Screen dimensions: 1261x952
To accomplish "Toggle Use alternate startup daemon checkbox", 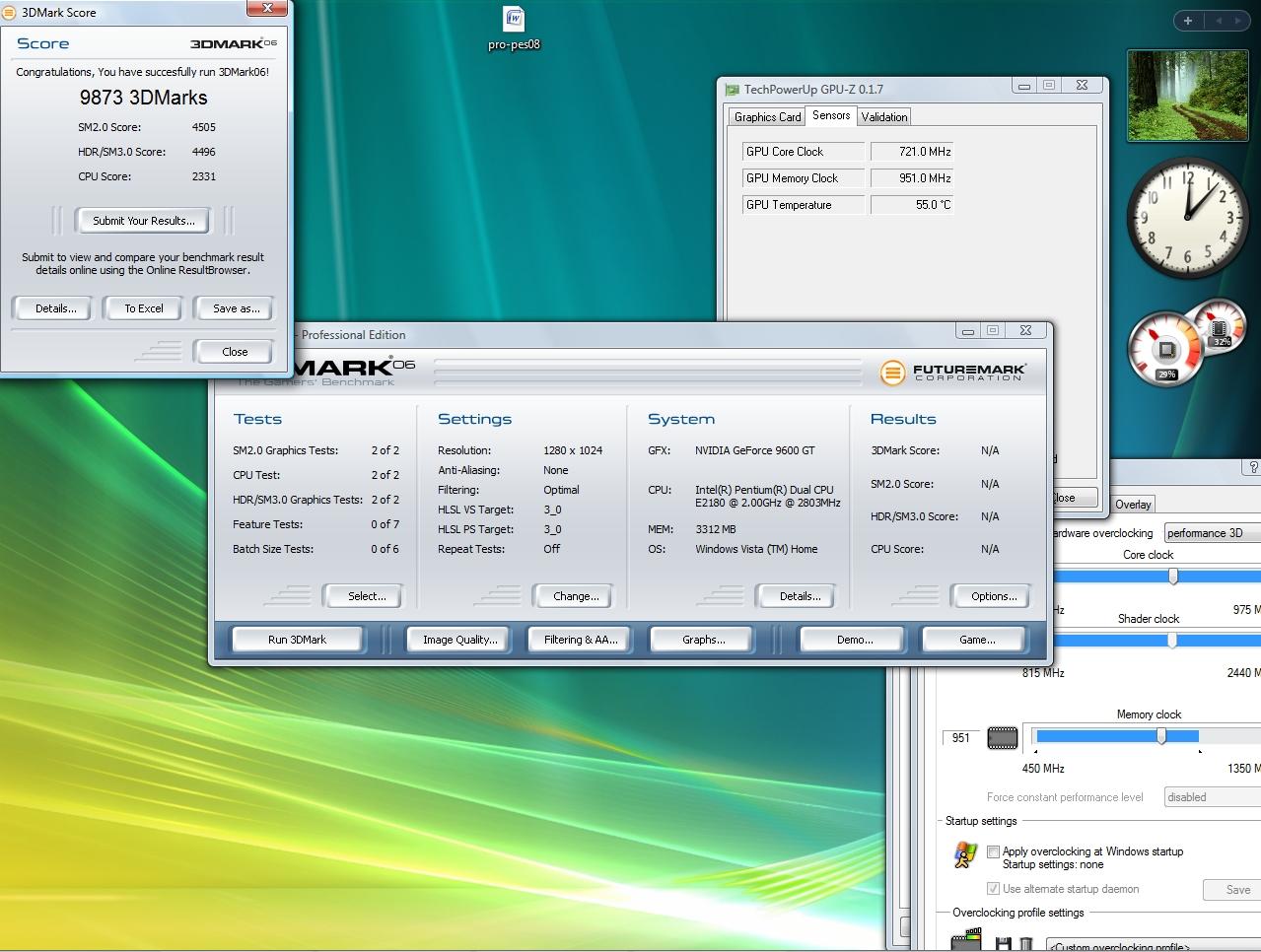I will (993, 889).
